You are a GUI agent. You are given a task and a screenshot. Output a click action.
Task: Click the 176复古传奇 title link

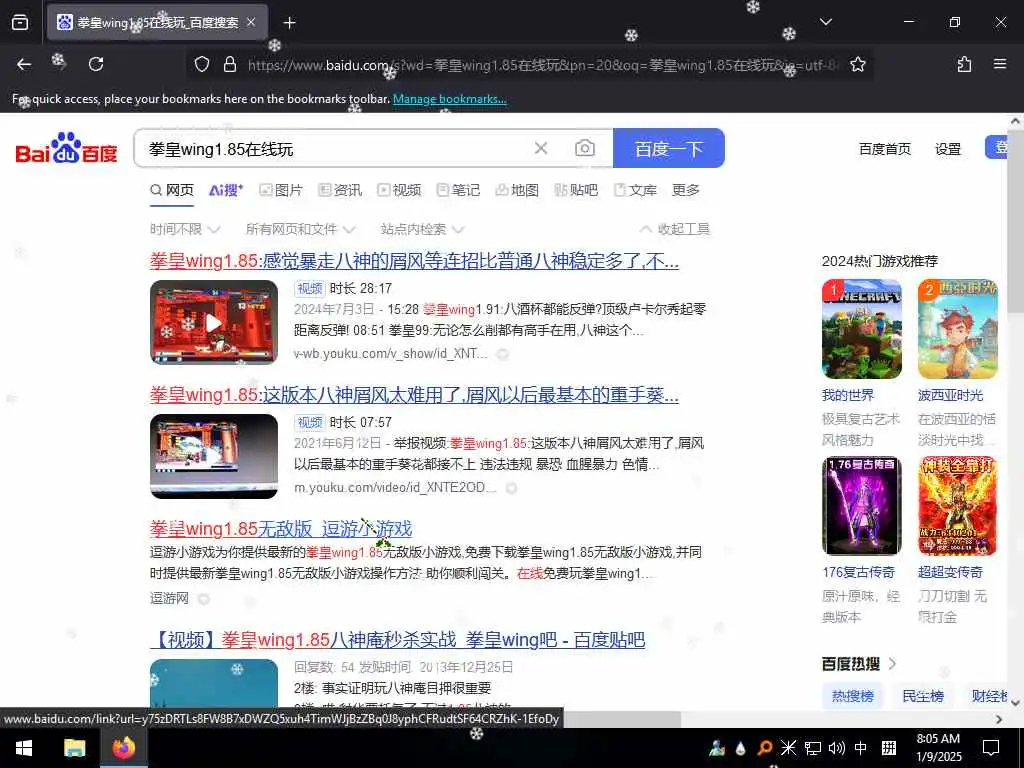(858, 572)
